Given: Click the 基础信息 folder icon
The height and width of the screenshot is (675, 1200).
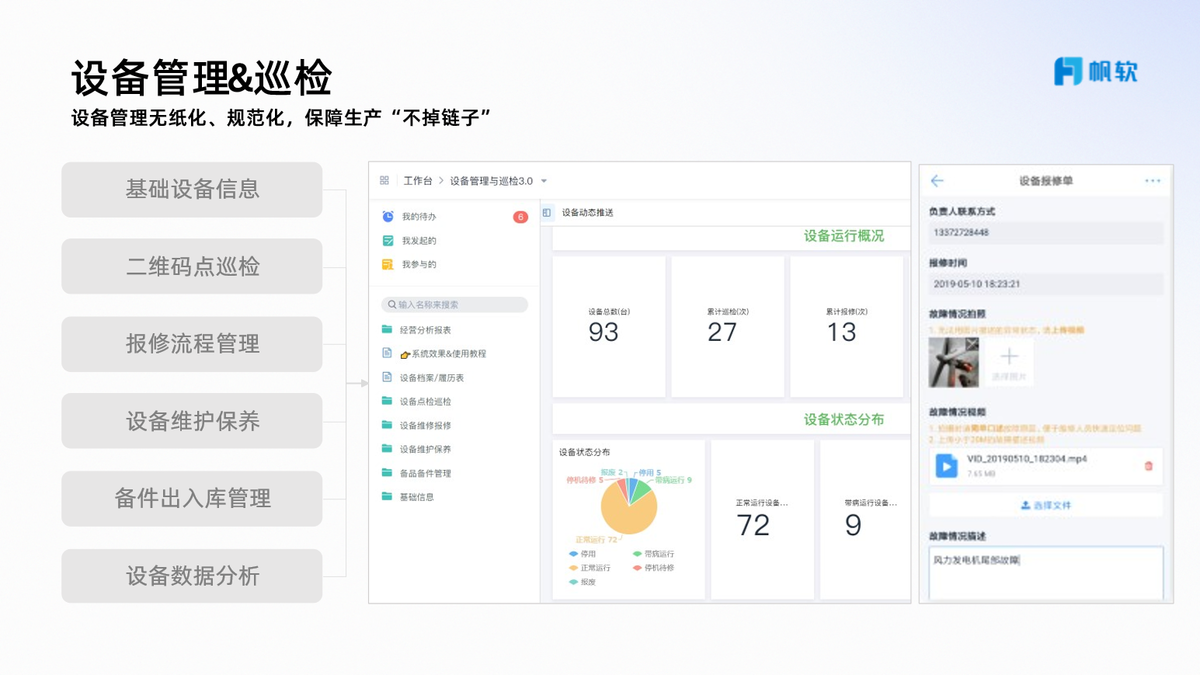Looking at the screenshot, I should tap(387, 496).
